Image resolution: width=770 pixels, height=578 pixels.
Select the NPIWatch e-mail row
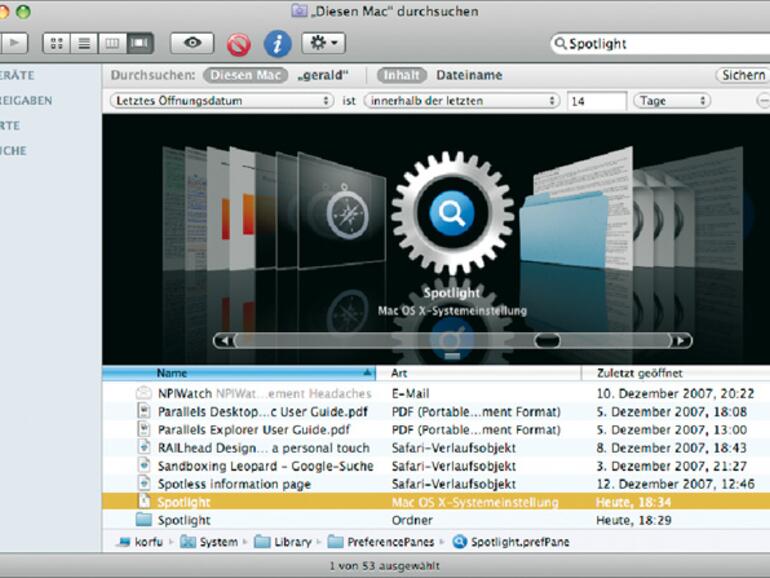(436, 393)
